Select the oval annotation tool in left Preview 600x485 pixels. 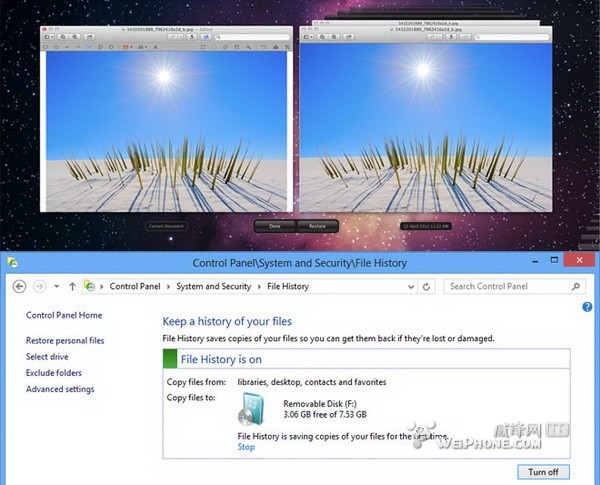pyautogui.click(x=56, y=47)
